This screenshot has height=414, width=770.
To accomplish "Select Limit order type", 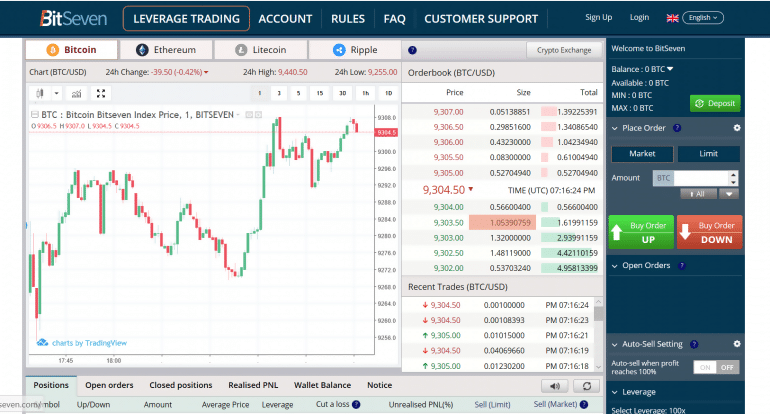I will click(708, 154).
